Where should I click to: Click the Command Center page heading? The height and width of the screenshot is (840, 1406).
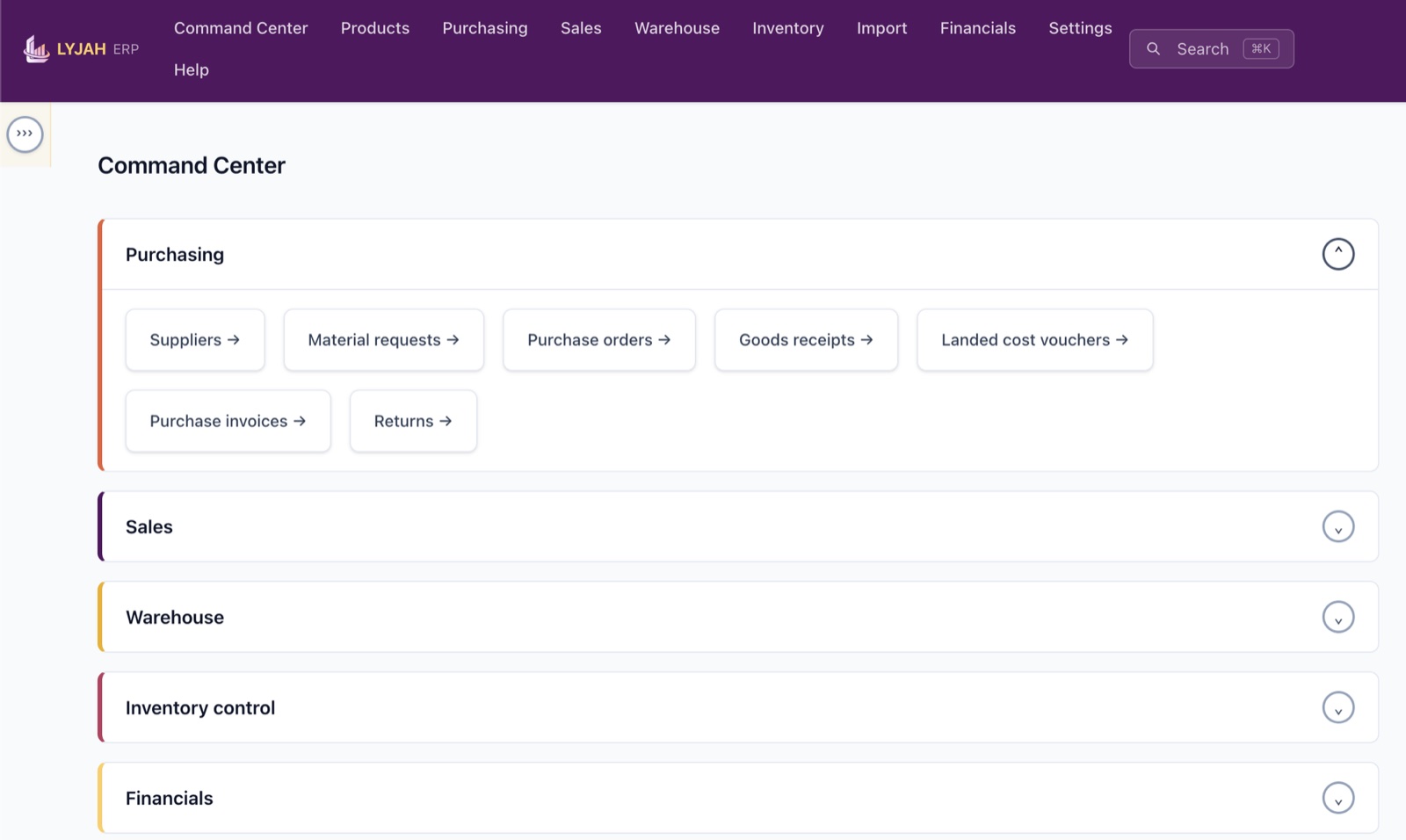pyautogui.click(x=192, y=165)
